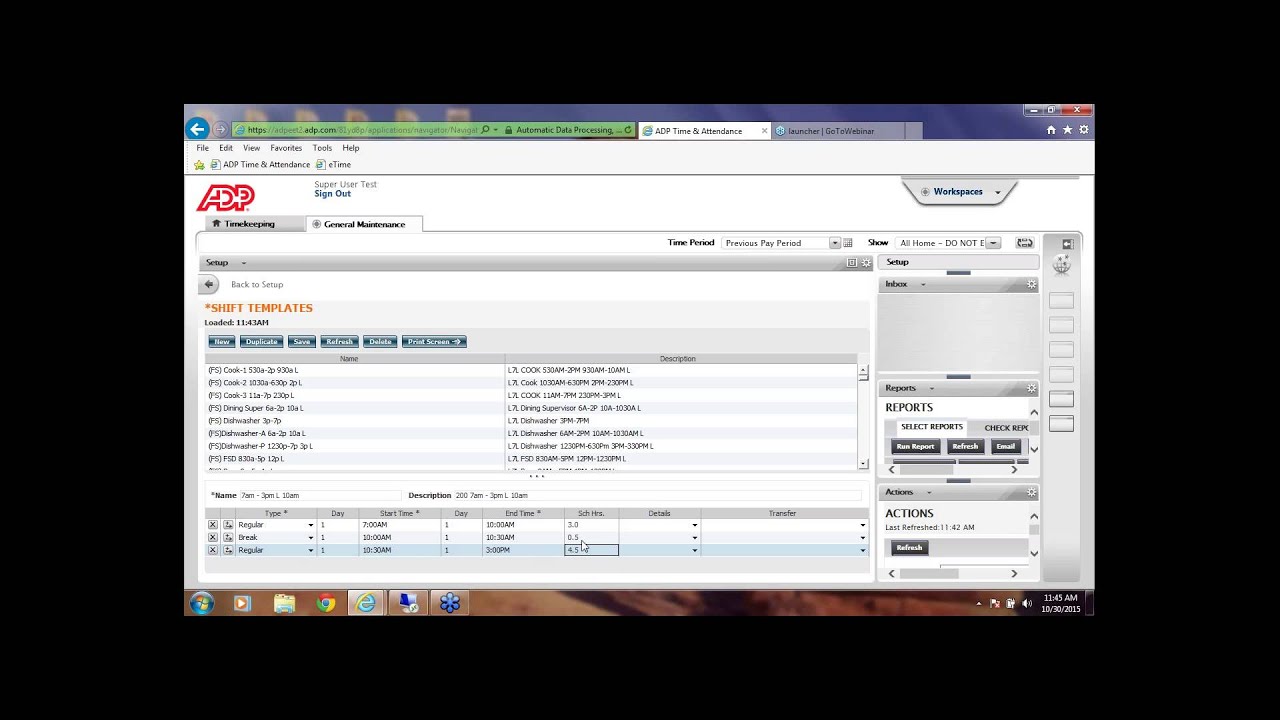The image size is (1280, 720).
Task: Open Chrome from the taskbar
Action: point(326,603)
